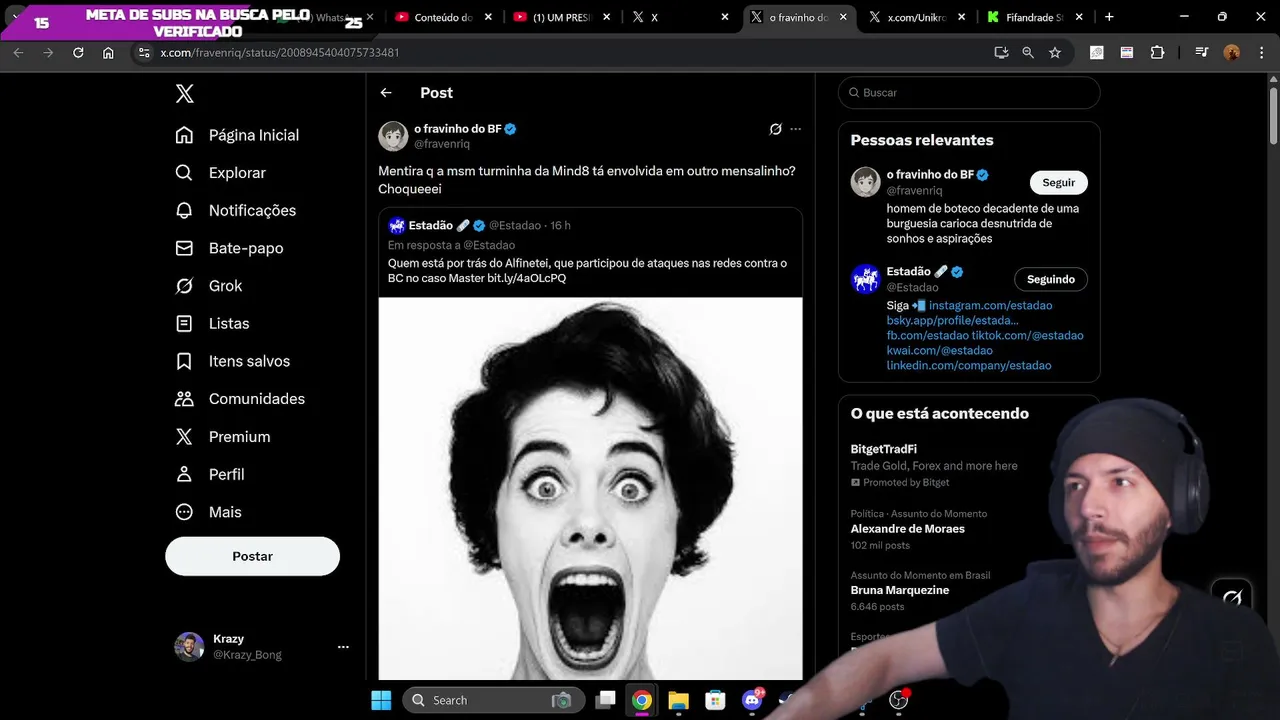Go back using the Post back arrow
1280x720 pixels.
point(386,93)
